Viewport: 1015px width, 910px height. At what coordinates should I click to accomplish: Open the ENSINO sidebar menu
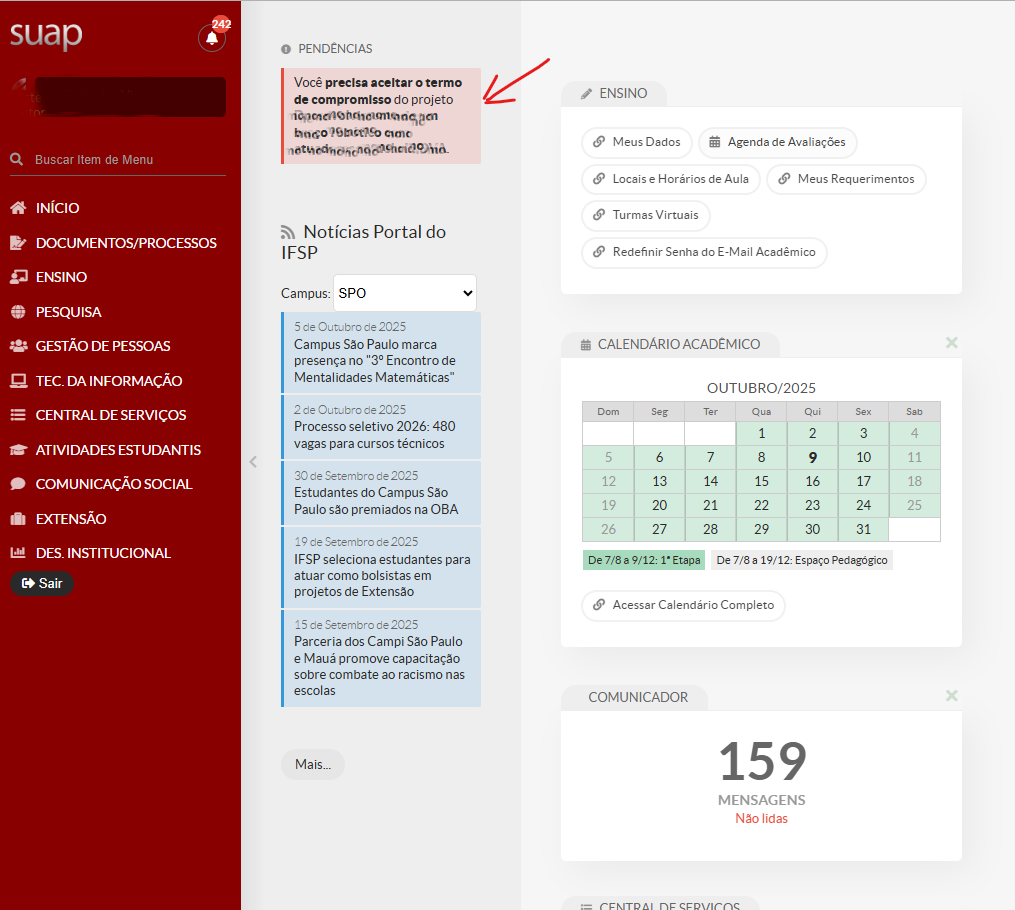tap(61, 277)
